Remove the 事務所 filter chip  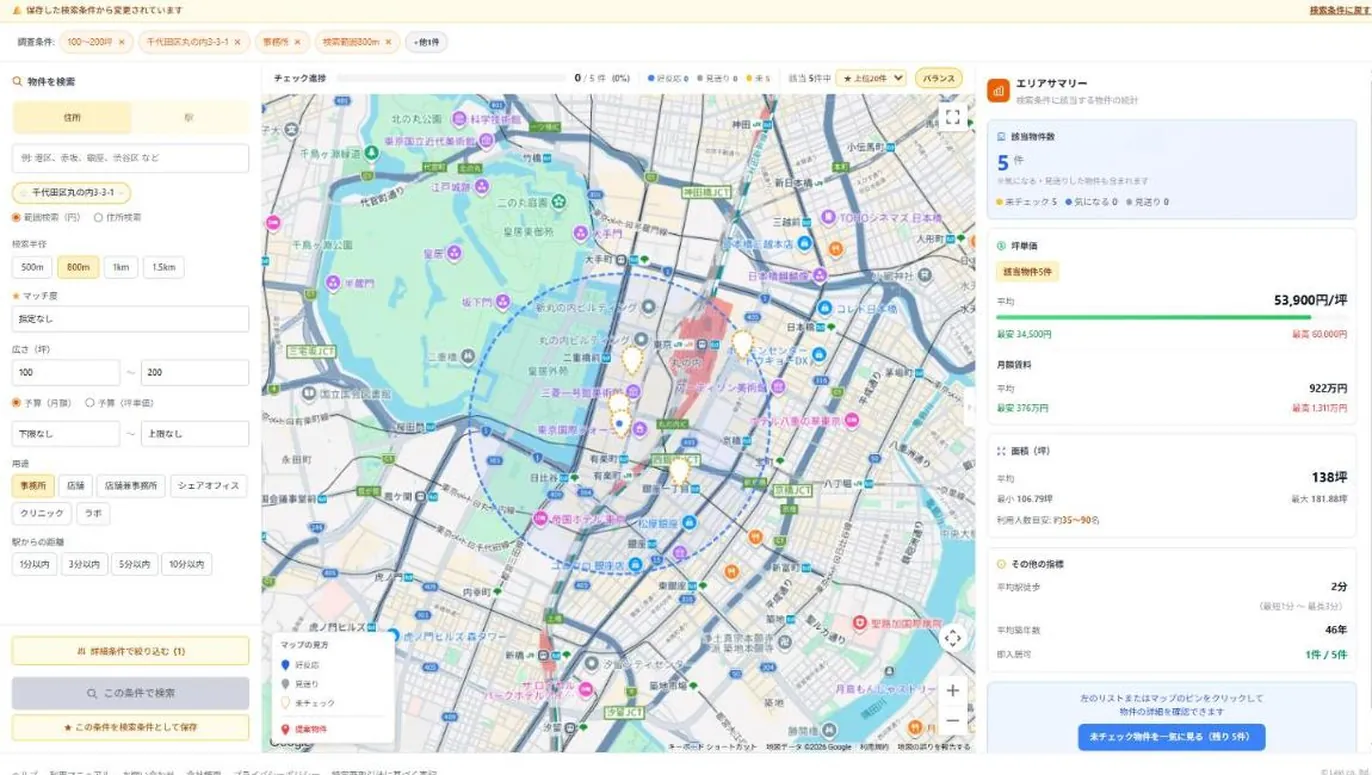[x=297, y=42]
